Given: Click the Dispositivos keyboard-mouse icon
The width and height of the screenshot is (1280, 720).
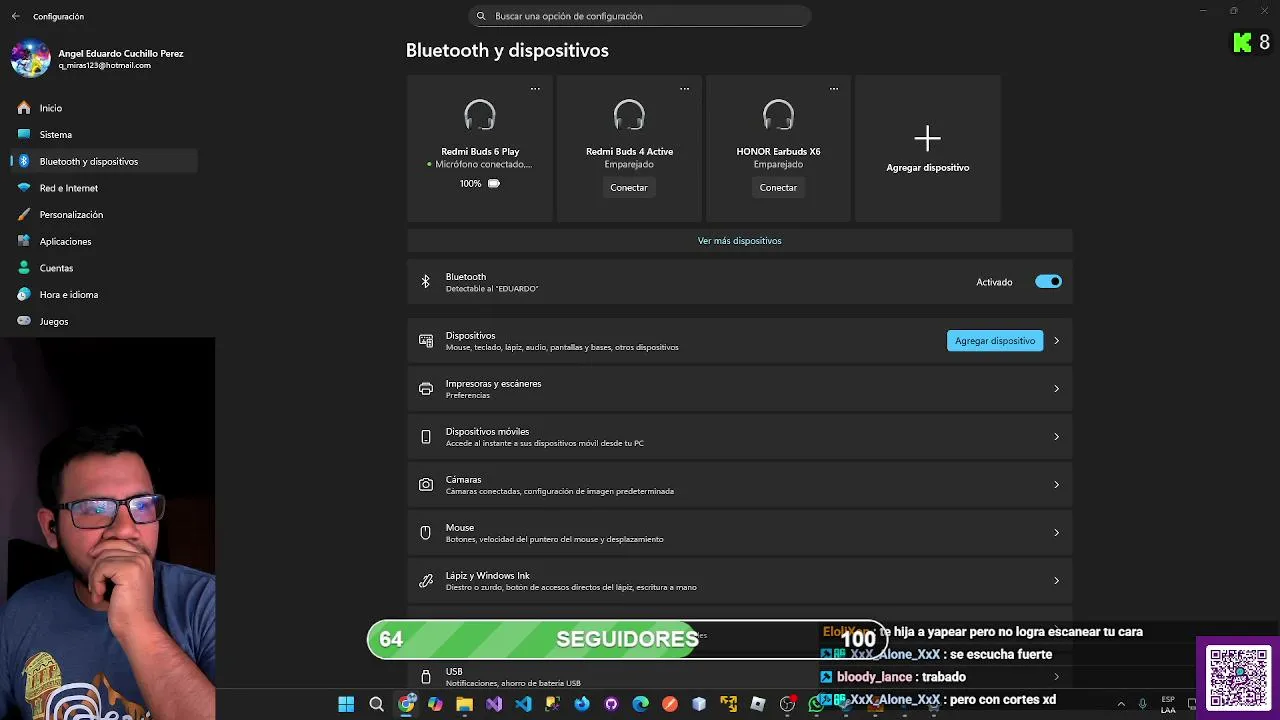Looking at the screenshot, I should pos(426,341).
